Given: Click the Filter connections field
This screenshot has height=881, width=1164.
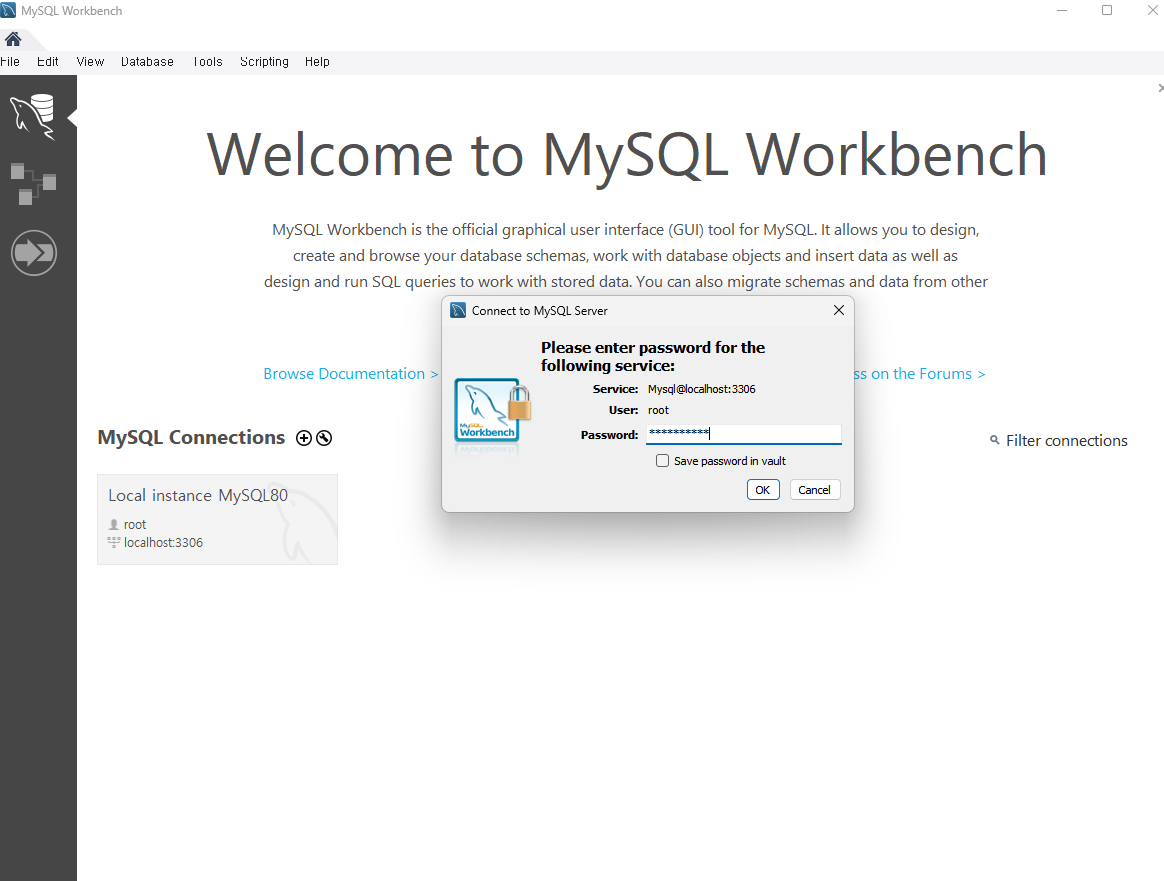Looking at the screenshot, I should 1066,441.
